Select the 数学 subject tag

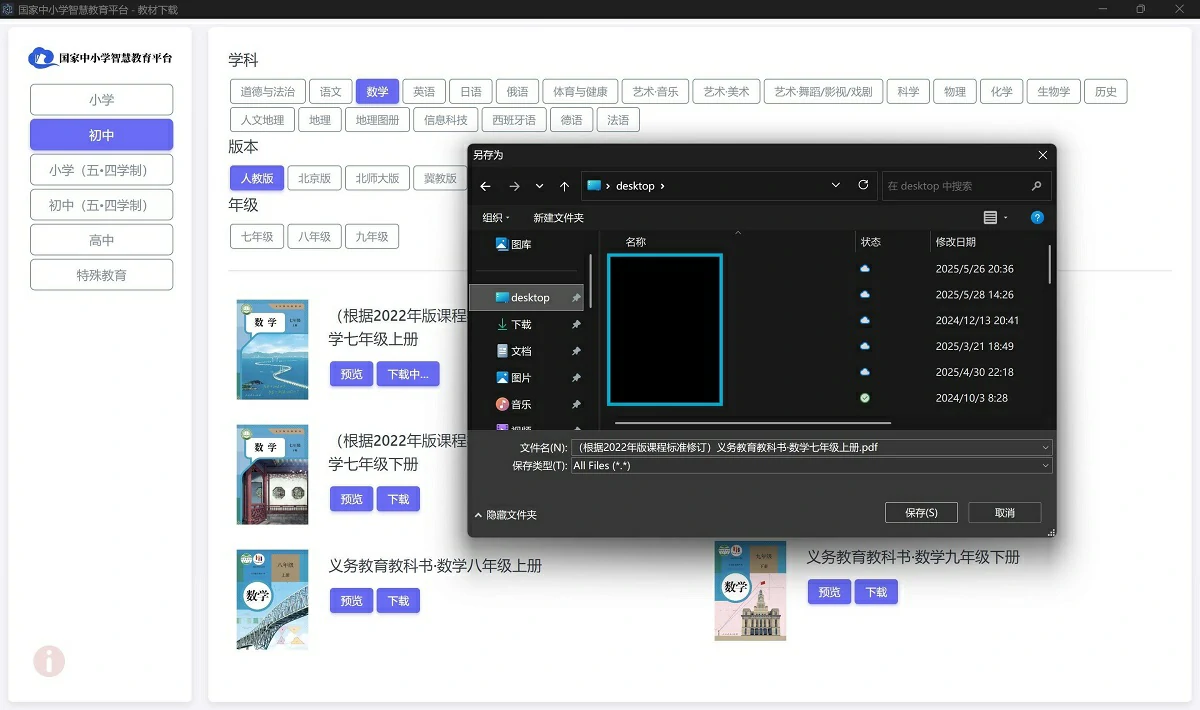[x=377, y=91]
